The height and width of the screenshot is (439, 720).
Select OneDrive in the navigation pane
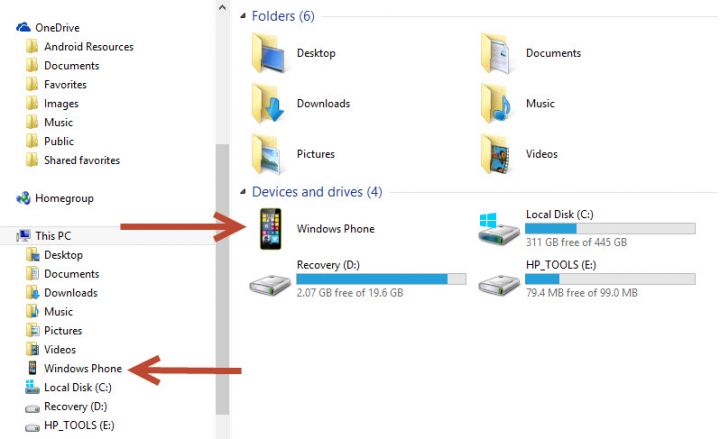coord(57,28)
